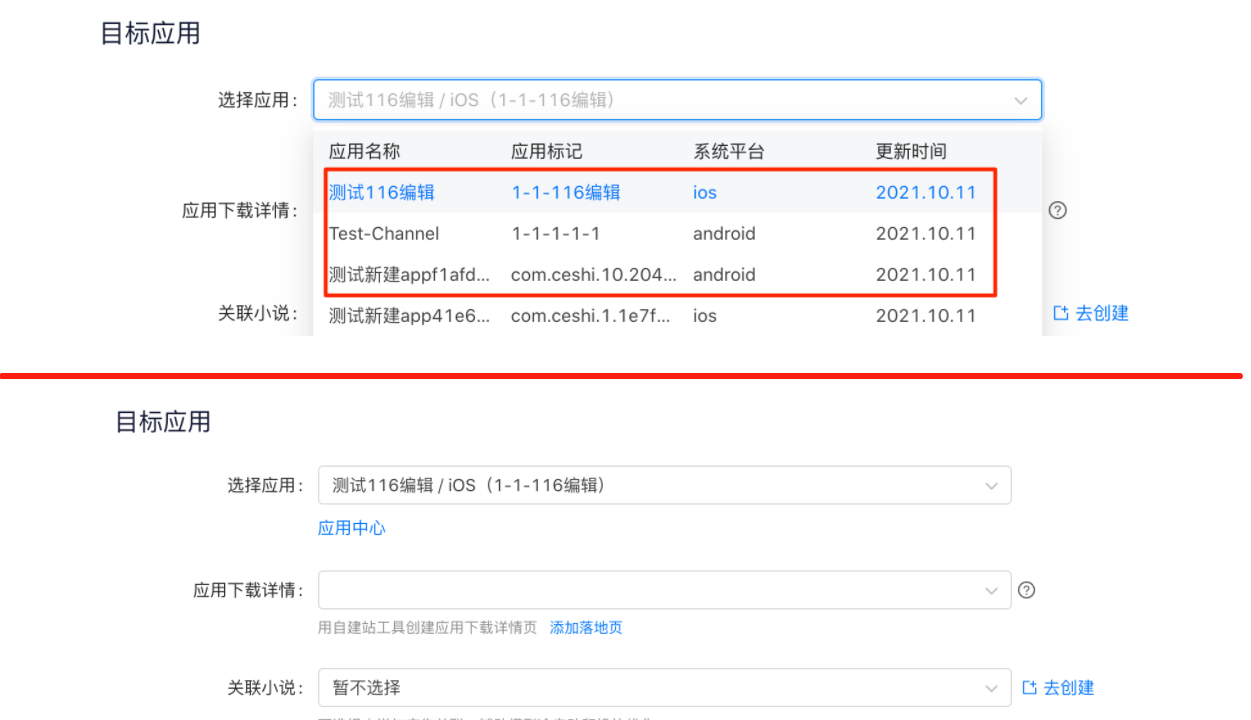The image size is (1251, 720).
Task: Click the 添加落地页 link
Action: (586, 629)
